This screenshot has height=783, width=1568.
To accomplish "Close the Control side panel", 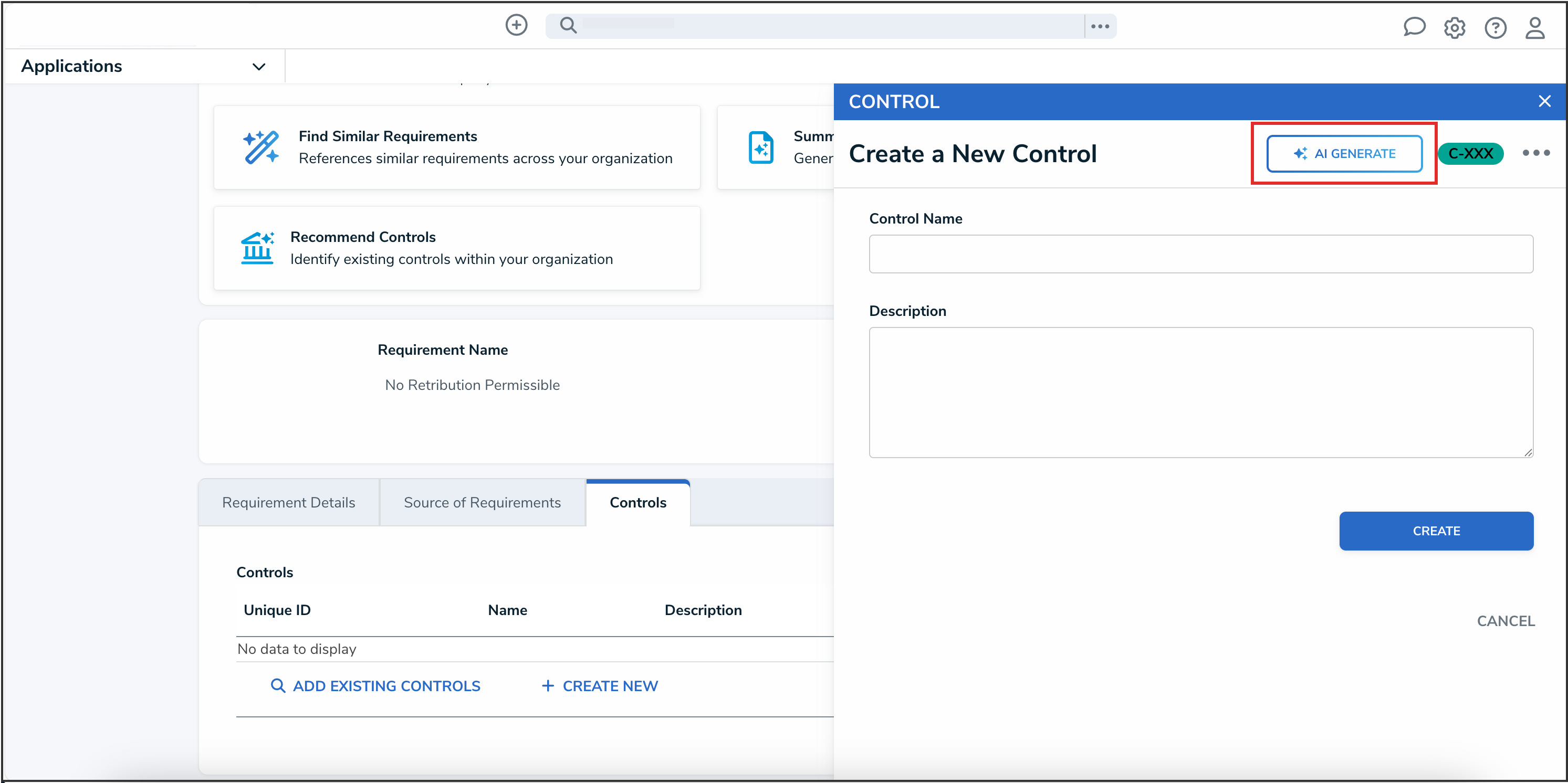I will (1544, 102).
